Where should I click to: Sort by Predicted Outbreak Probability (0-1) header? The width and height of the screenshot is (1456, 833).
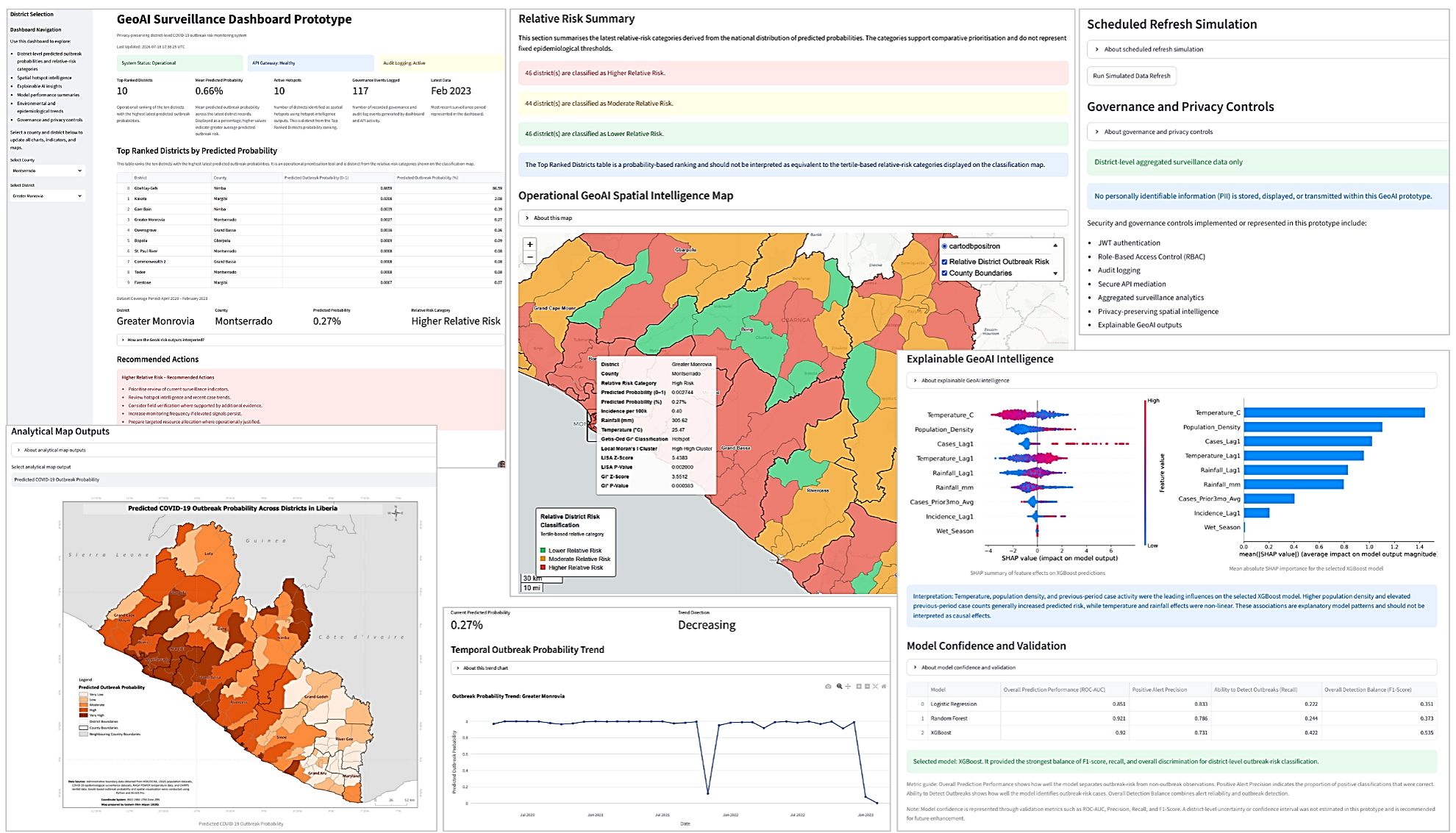coord(338,177)
